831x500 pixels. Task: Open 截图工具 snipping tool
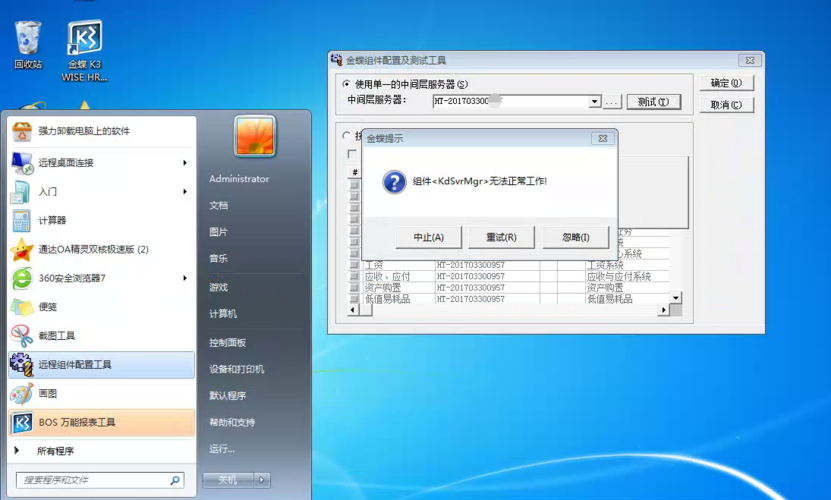pyautogui.click(x=102, y=336)
